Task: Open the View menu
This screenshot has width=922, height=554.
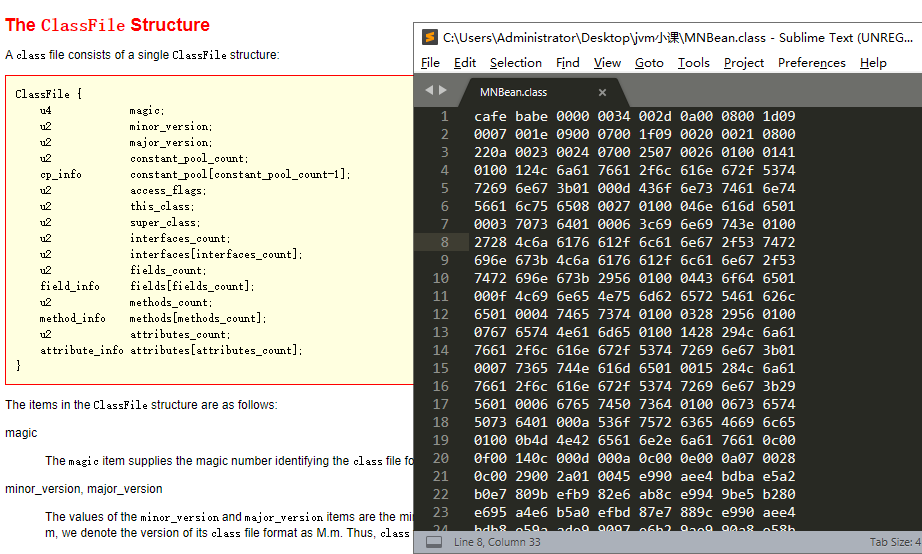Action: click(607, 63)
